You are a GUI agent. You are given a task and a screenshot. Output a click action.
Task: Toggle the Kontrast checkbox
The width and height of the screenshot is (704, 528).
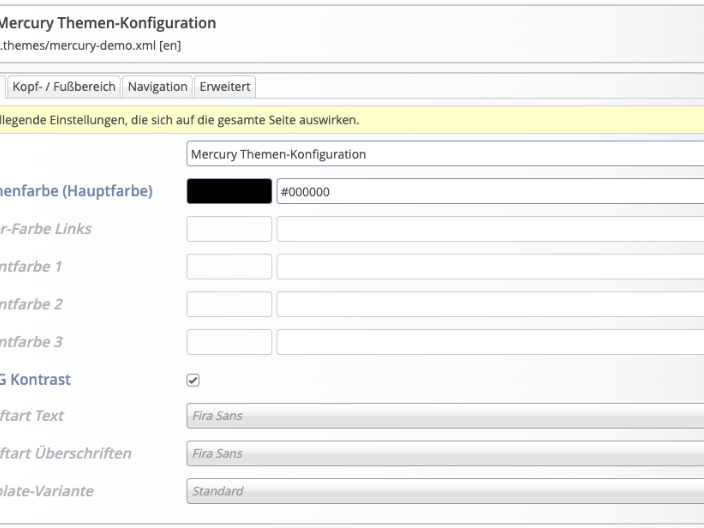click(193, 380)
